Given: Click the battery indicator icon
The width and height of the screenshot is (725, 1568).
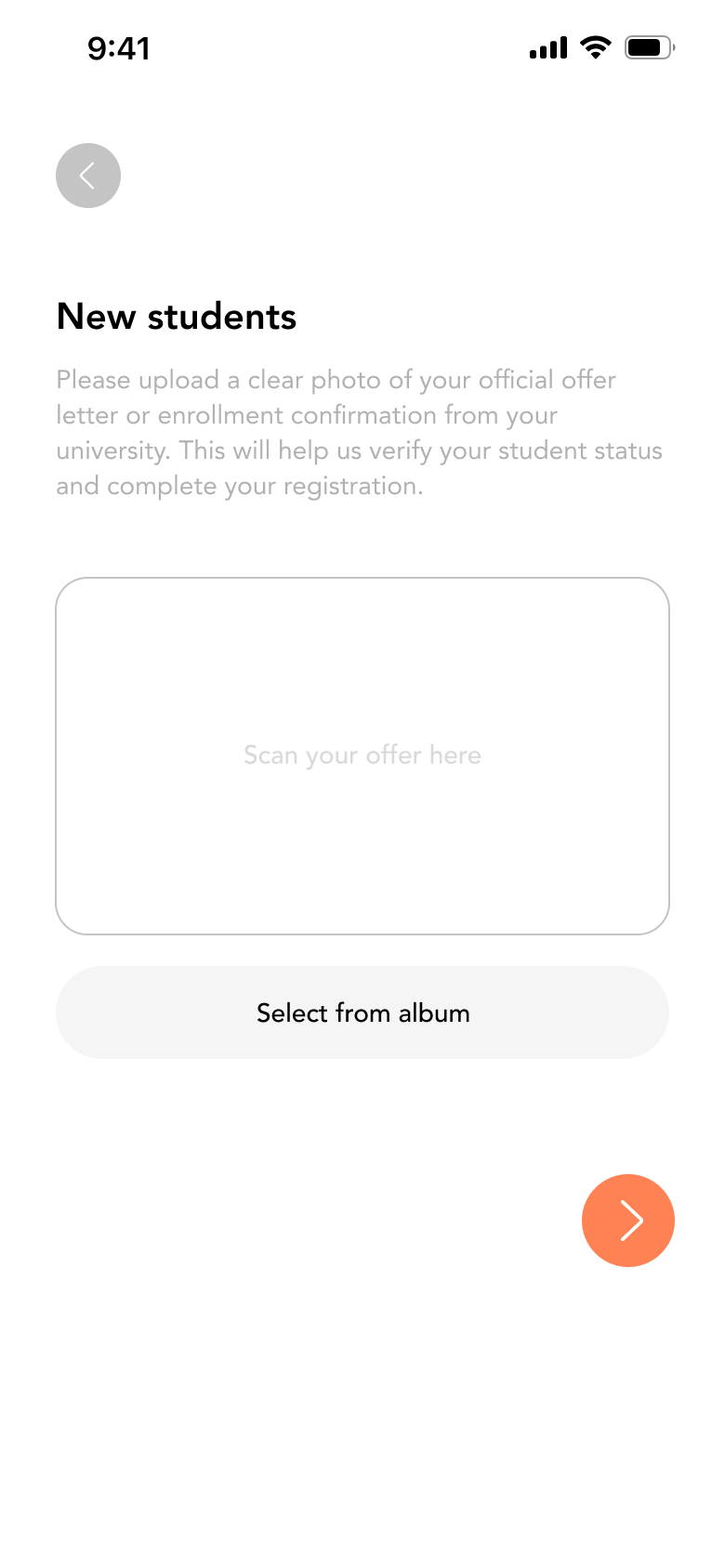Looking at the screenshot, I should pyautogui.click(x=649, y=47).
